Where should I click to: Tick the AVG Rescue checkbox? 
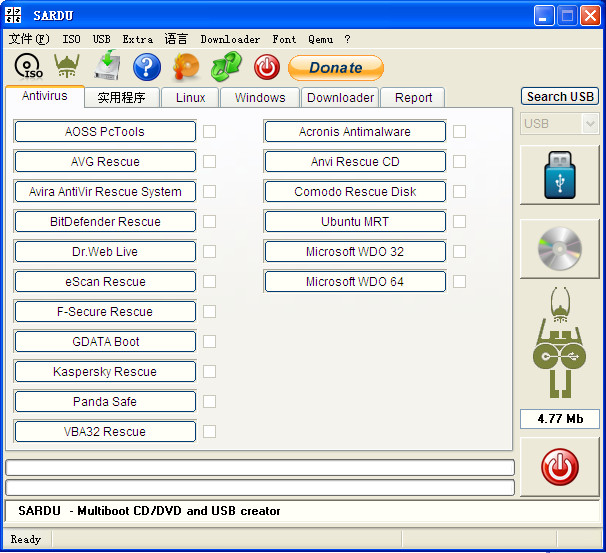(209, 162)
